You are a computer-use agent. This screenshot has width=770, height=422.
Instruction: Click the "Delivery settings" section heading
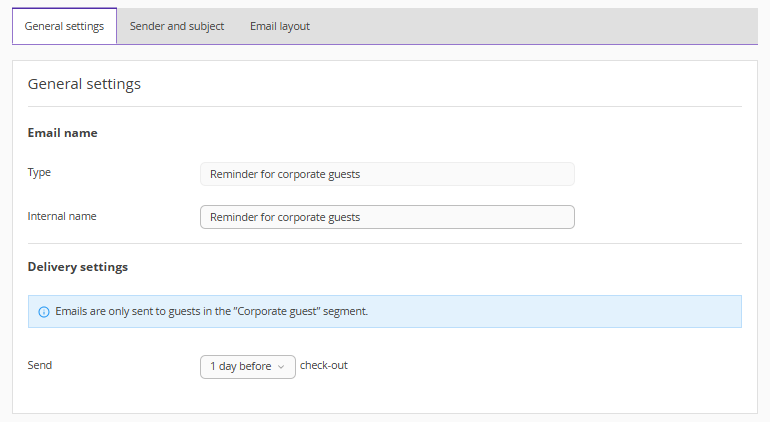click(x=77, y=267)
